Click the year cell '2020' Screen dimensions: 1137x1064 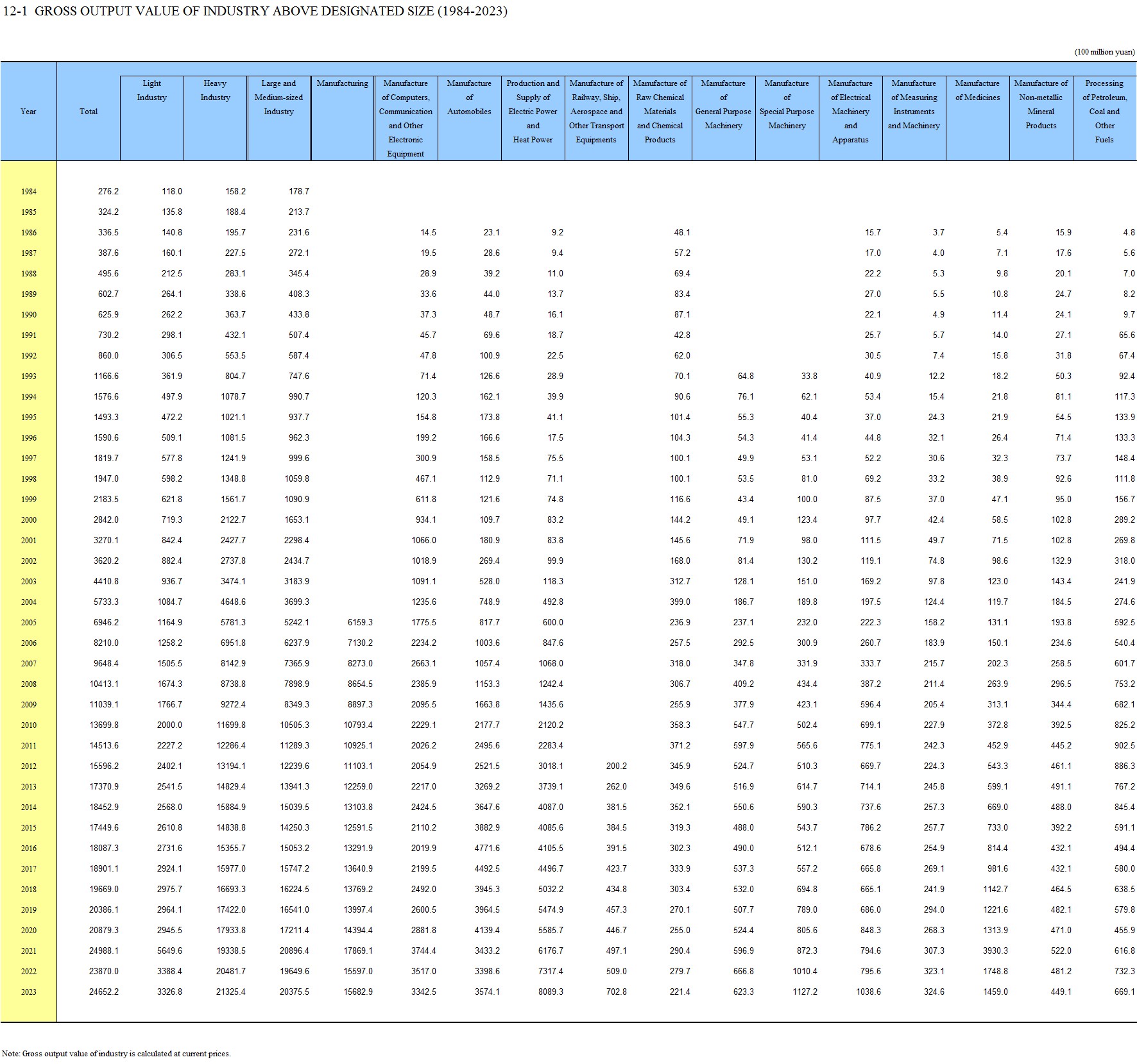28,931
